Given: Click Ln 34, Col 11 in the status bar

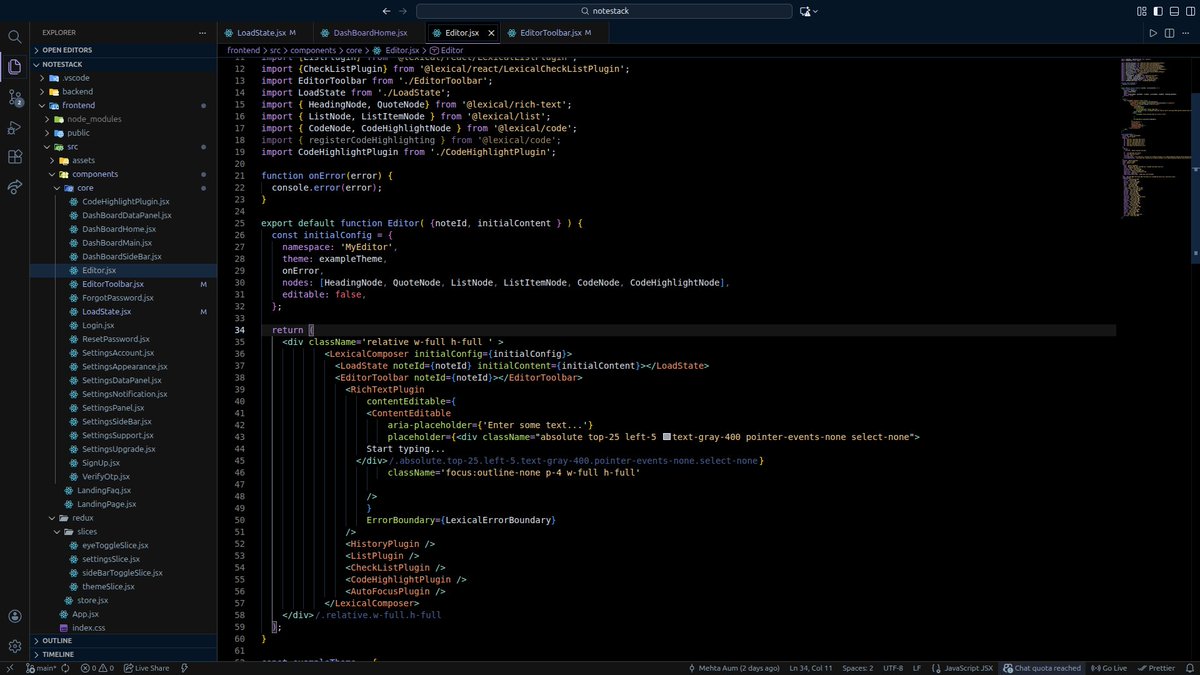Looking at the screenshot, I should pos(812,668).
